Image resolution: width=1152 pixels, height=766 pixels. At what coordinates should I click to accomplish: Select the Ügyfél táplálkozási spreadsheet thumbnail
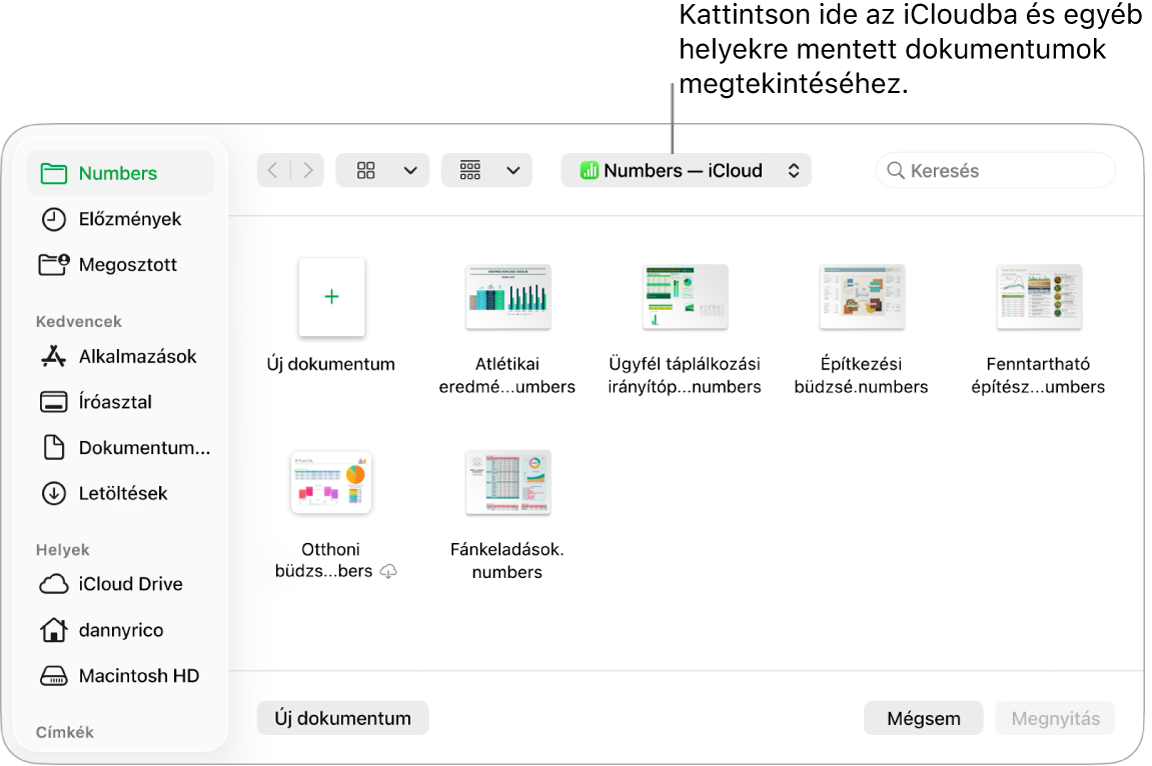pos(685,297)
